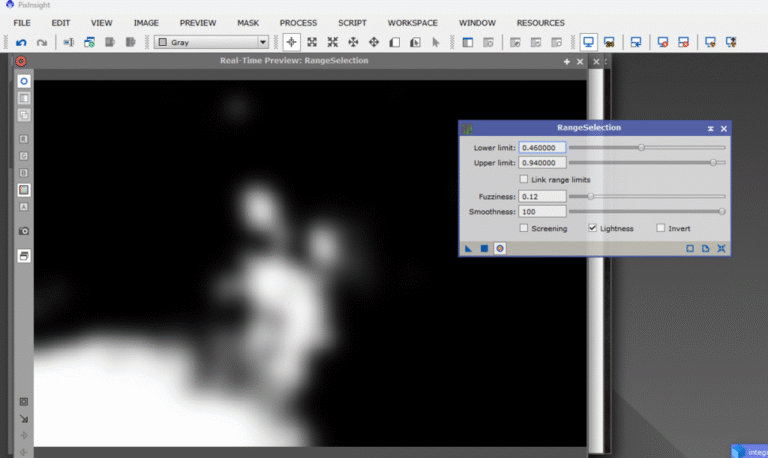This screenshot has width=768, height=458.
Task: Open the SCRIPT menu
Action: [x=352, y=22]
